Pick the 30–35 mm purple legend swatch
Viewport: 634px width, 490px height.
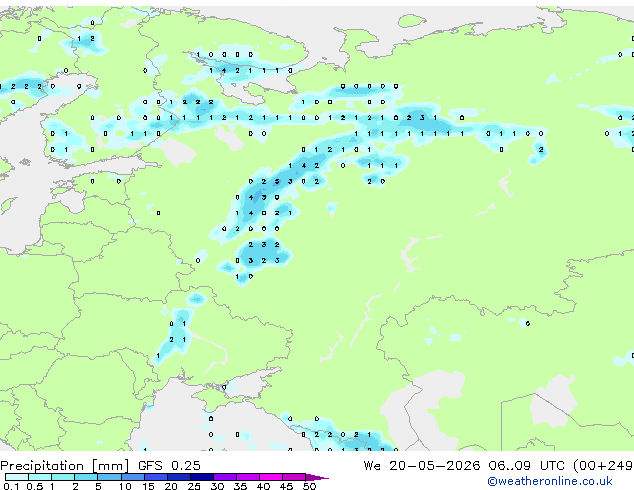pos(225,477)
